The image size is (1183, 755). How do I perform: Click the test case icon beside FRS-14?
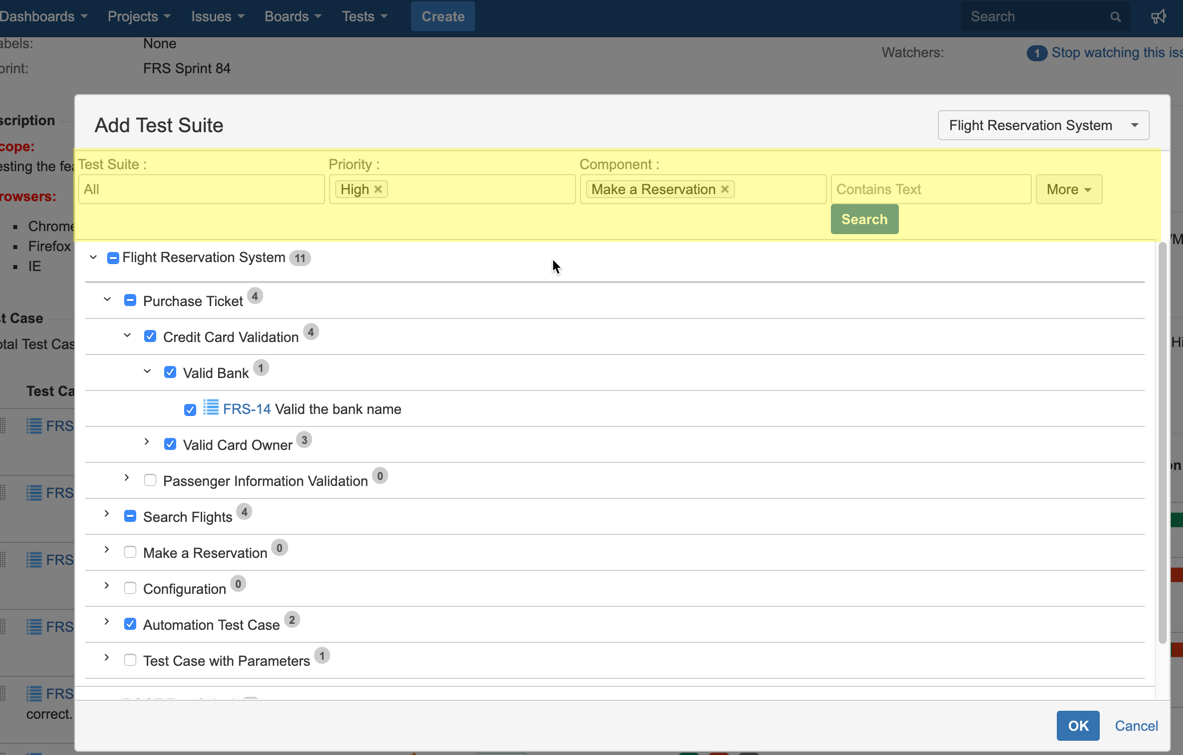211,407
